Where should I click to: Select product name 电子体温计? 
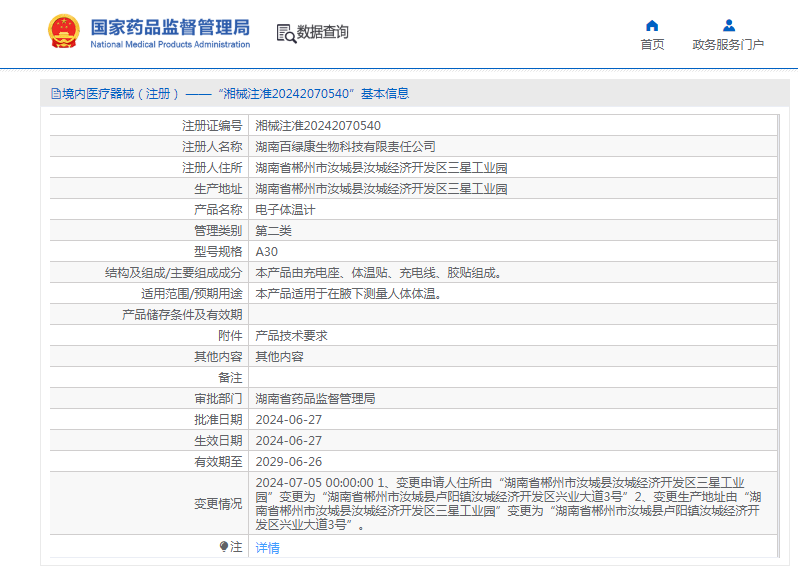[x=286, y=210]
